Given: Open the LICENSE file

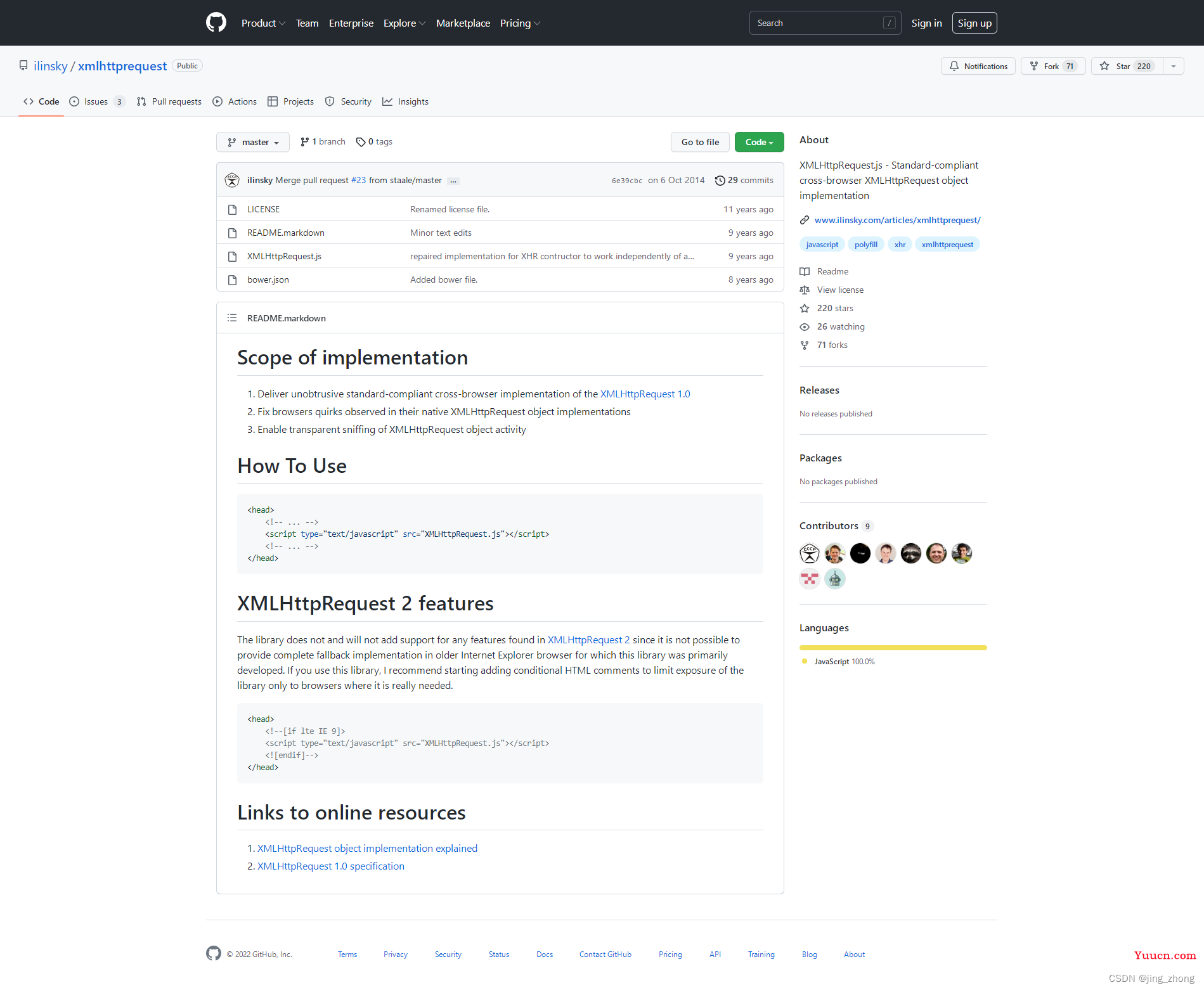Looking at the screenshot, I should coord(263,209).
